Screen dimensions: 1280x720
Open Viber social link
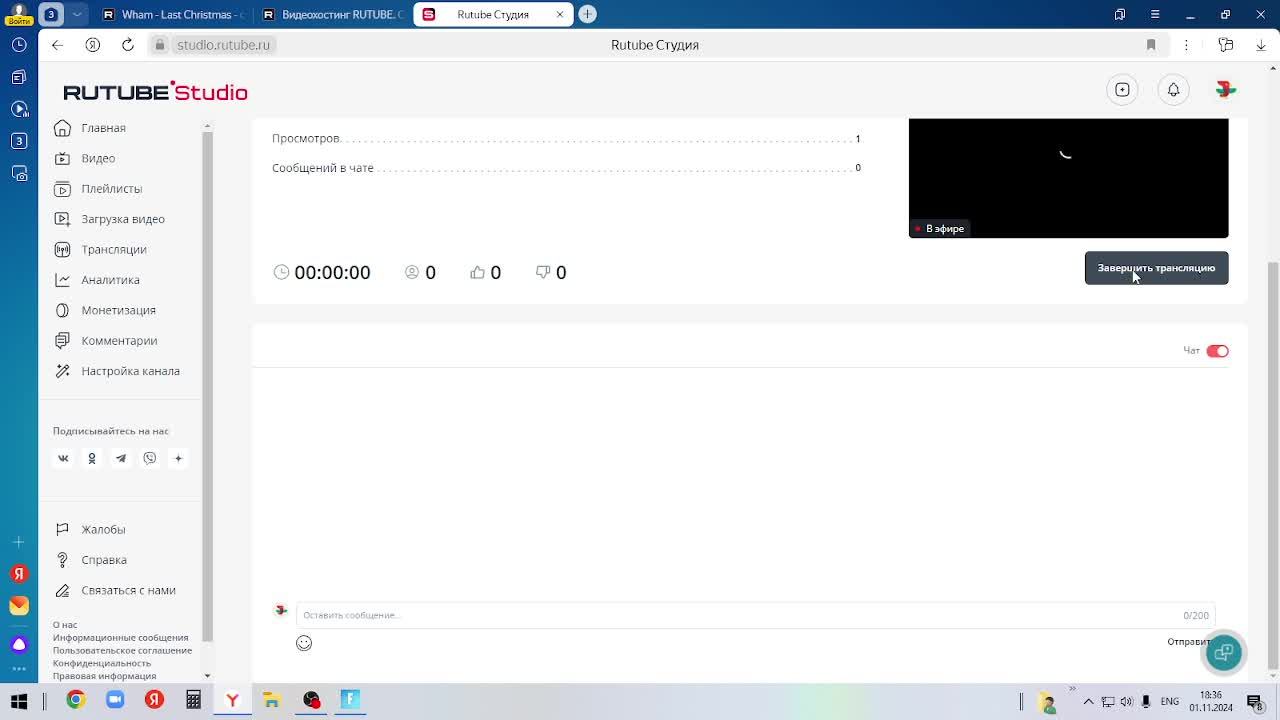(150, 458)
